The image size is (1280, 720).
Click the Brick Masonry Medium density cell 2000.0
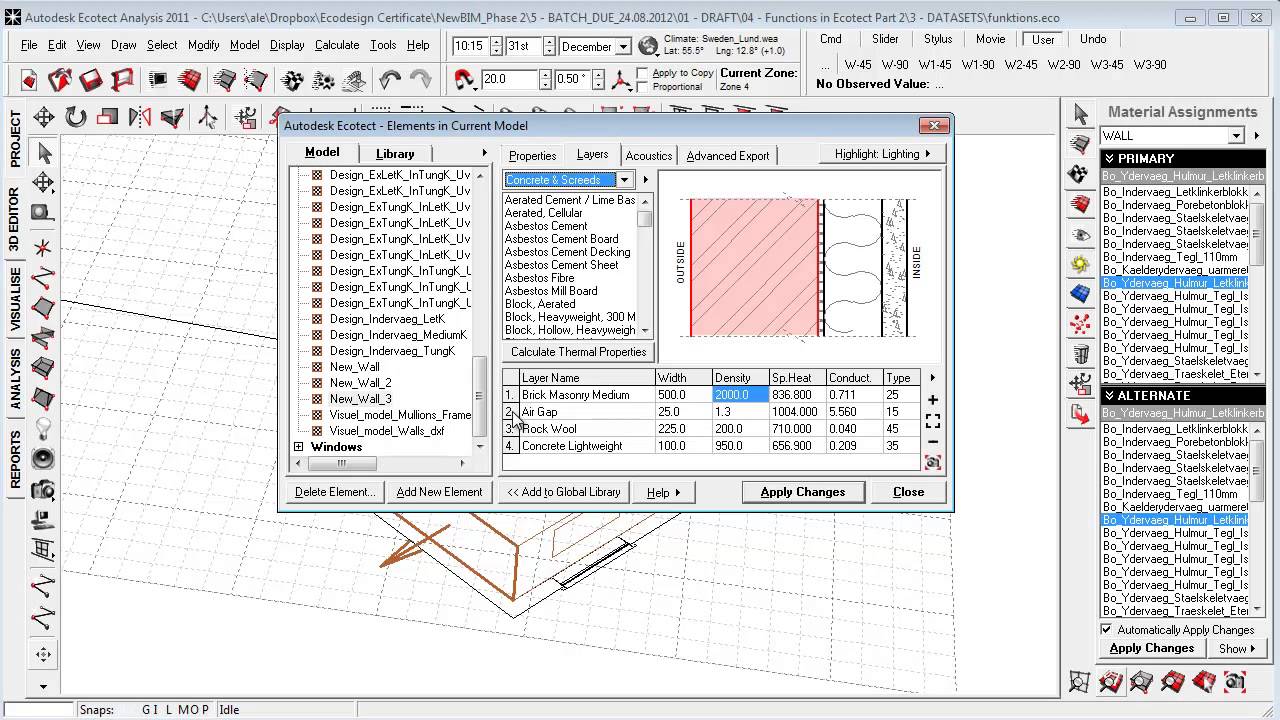coord(740,395)
